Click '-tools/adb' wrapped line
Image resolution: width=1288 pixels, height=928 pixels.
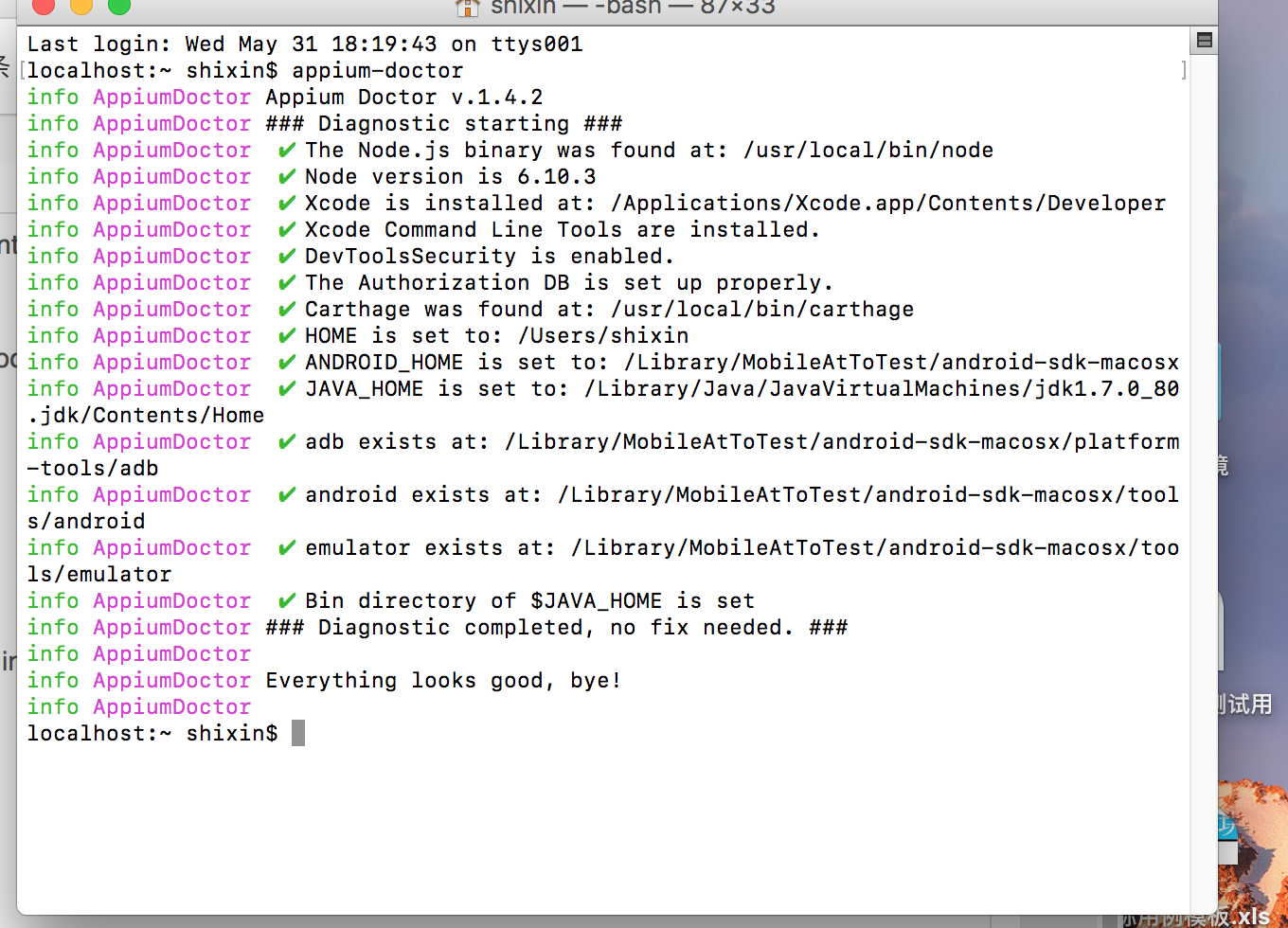[93, 469]
